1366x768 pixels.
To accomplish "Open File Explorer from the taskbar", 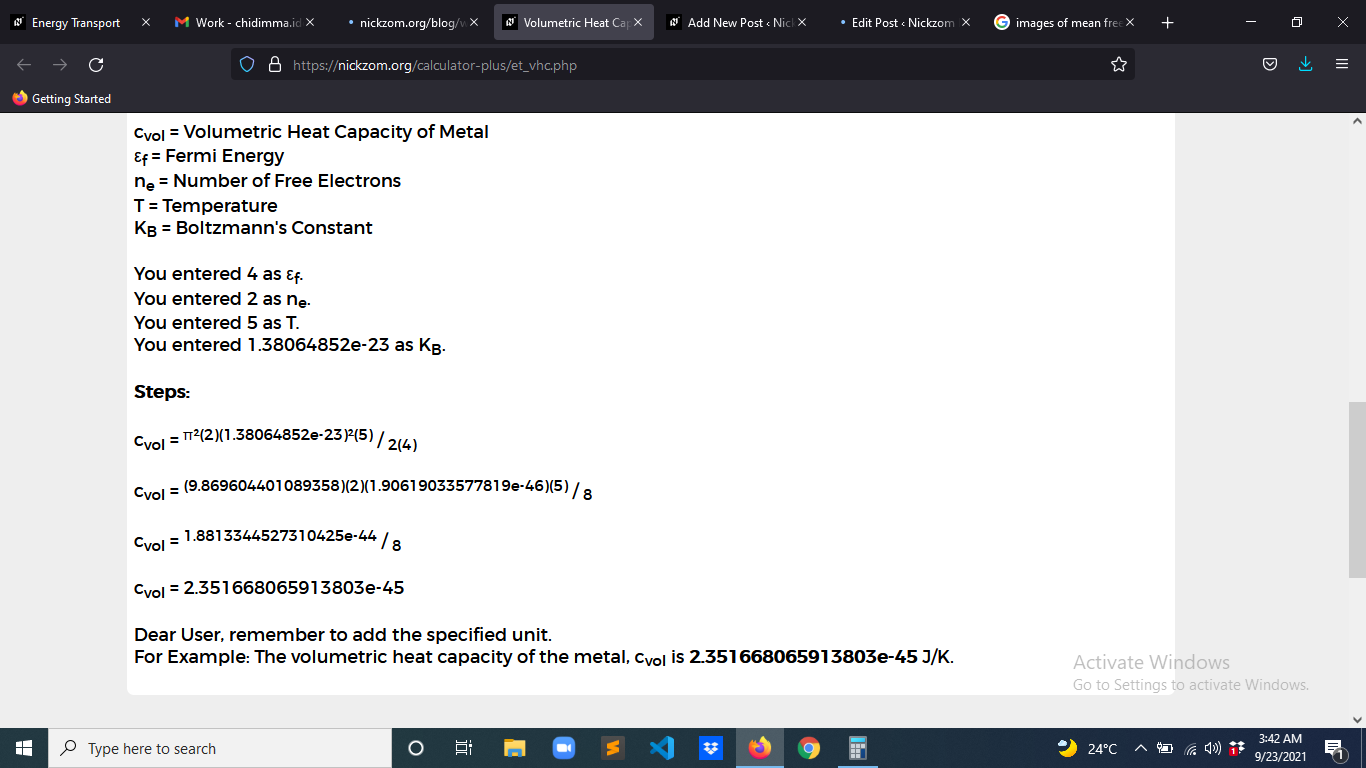I will tap(514, 748).
